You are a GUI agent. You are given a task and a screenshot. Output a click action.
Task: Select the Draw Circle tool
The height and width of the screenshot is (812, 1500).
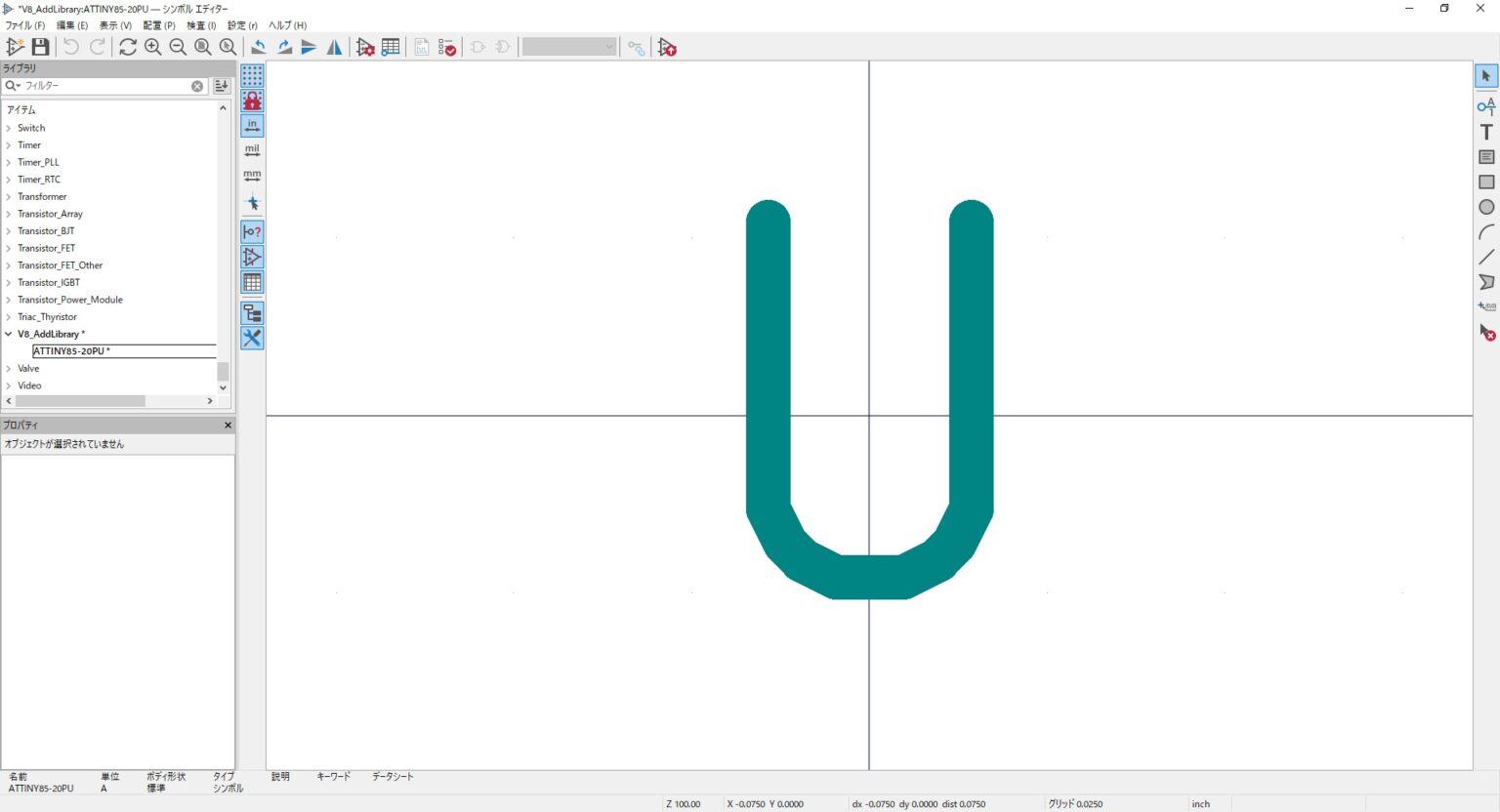[1486, 207]
